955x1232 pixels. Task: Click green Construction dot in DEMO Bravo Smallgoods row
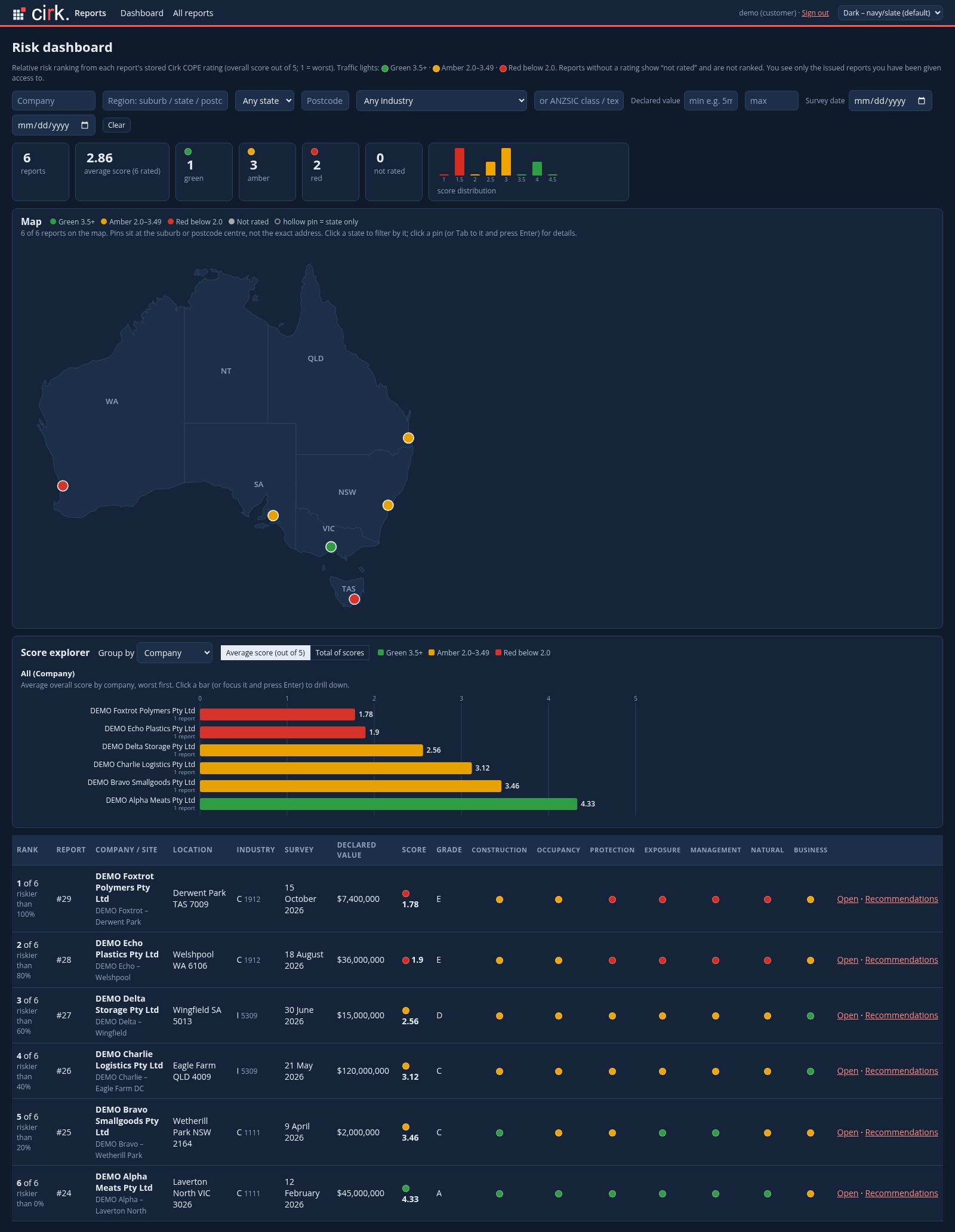pyautogui.click(x=500, y=1133)
